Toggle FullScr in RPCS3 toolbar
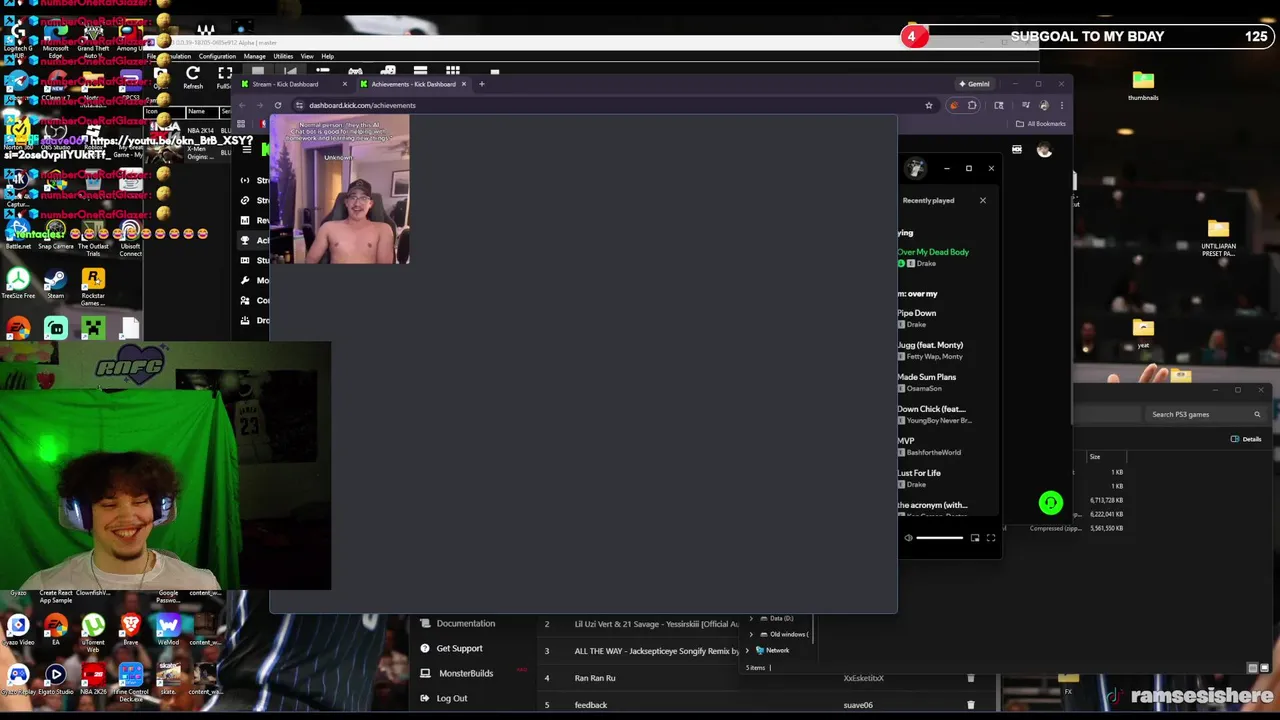 225,78
